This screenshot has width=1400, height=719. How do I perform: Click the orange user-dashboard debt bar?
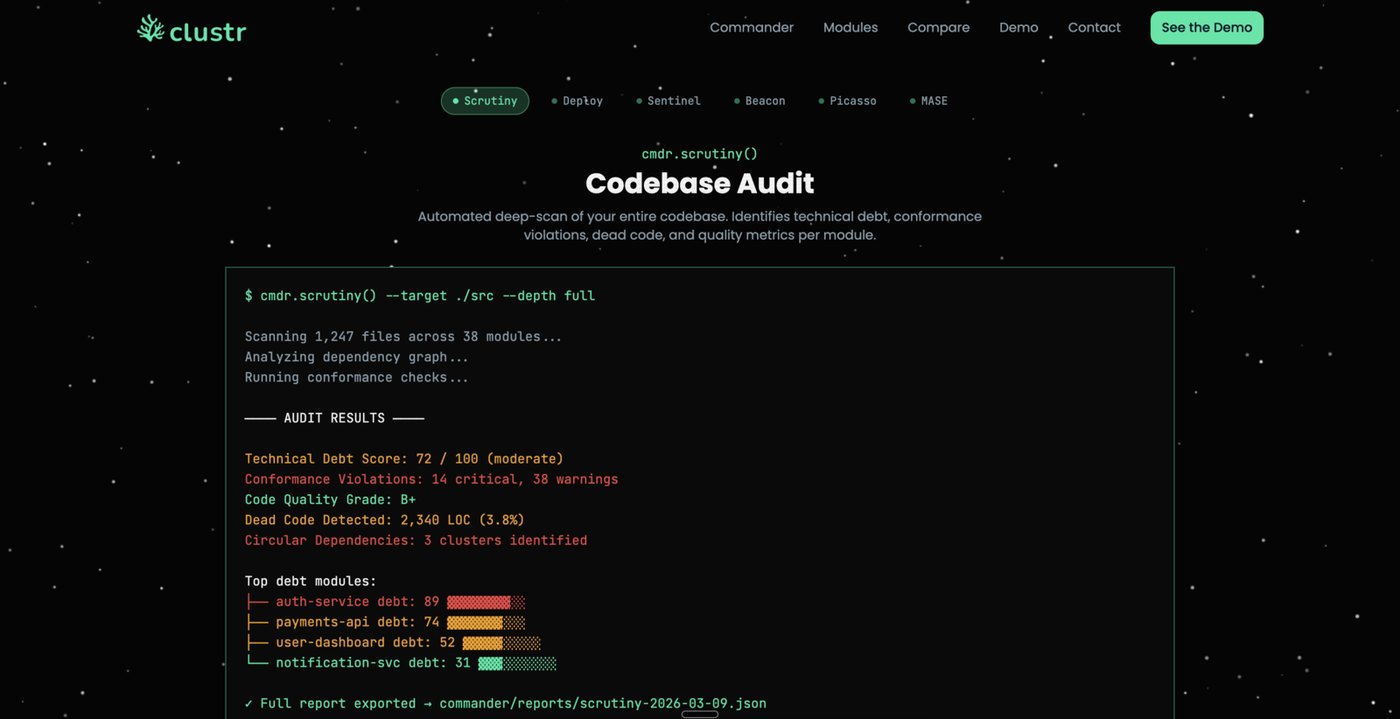(502, 643)
